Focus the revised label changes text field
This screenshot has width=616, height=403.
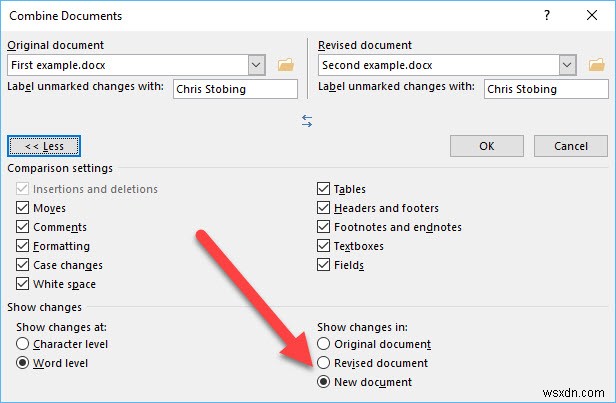tap(545, 89)
